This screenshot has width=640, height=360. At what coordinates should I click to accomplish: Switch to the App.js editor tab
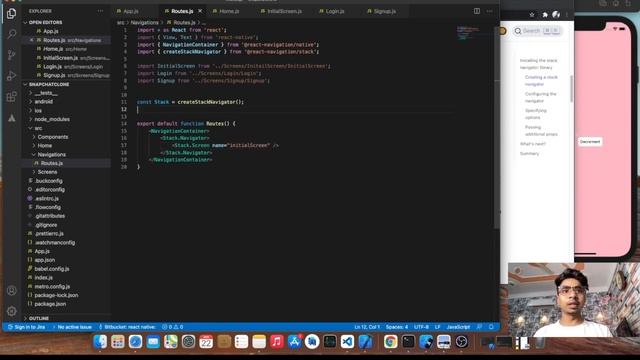131,11
